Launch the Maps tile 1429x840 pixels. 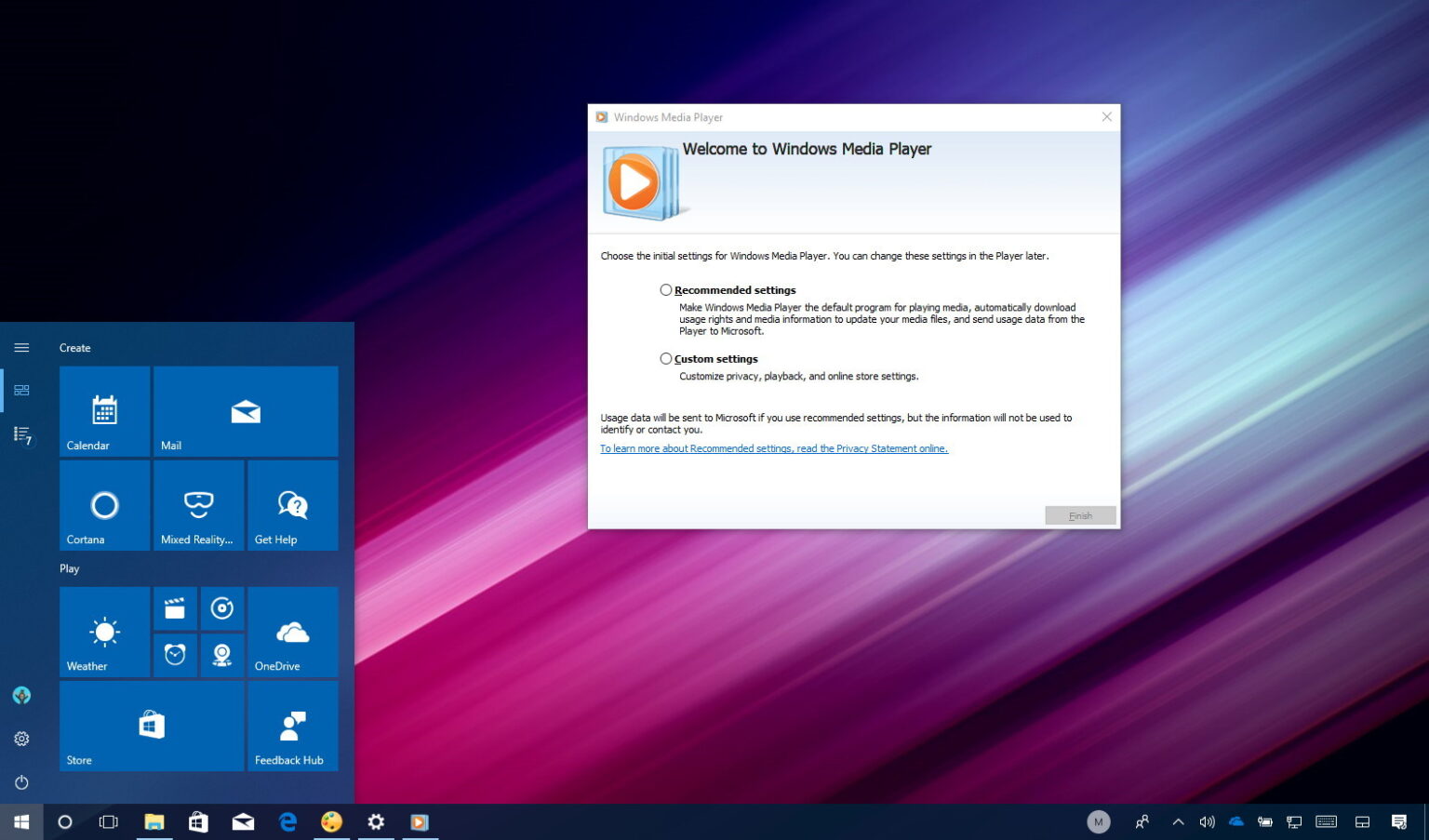click(x=221, y=655)
